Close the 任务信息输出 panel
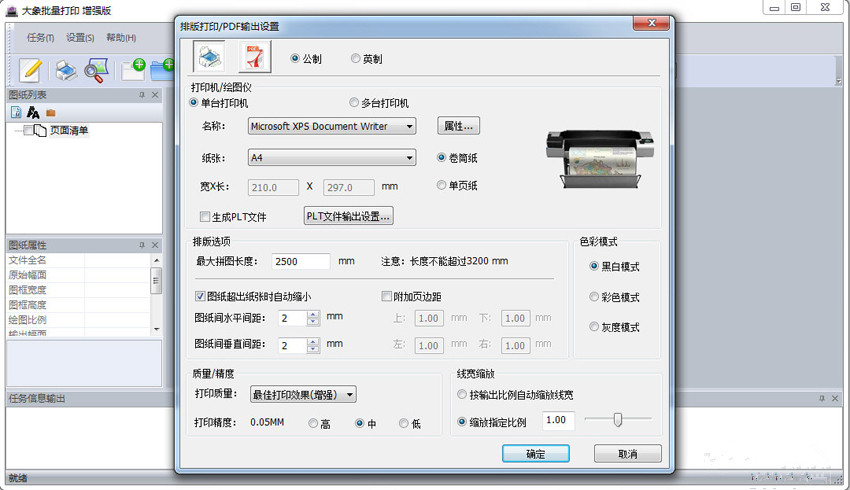The width and height of the screenshot is (850, 490). pos(835,398)
